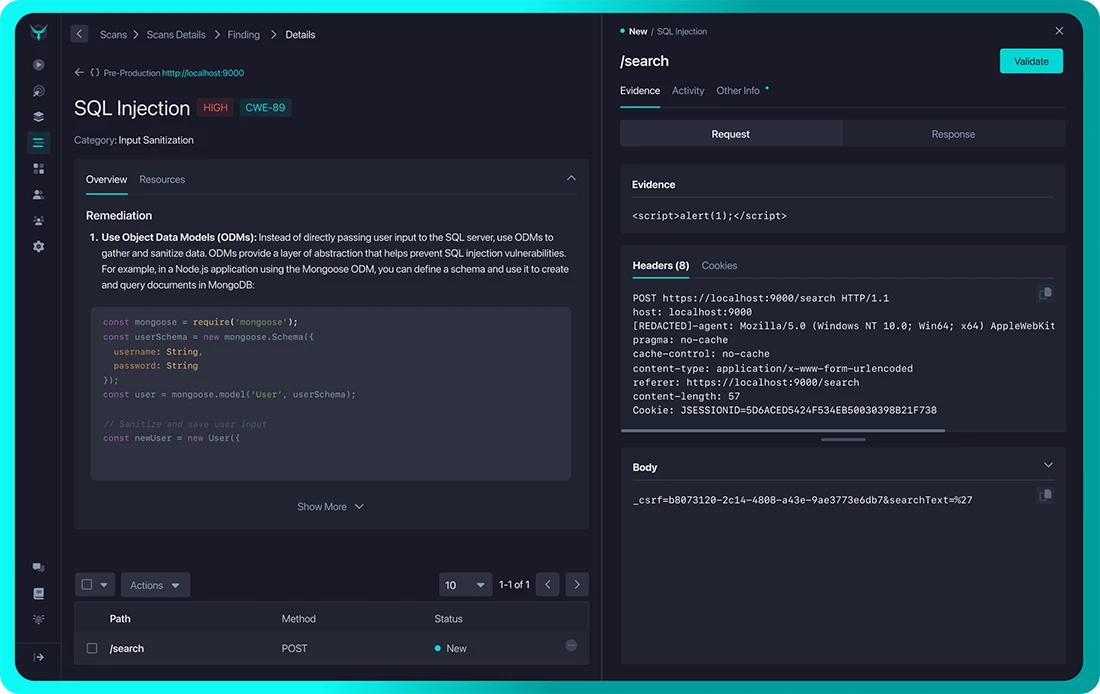The height and width of the screenshot is (694, 1100).
Task: Tick the select-all checkbox
Action: pyautogui.click(x=87, y=584)
